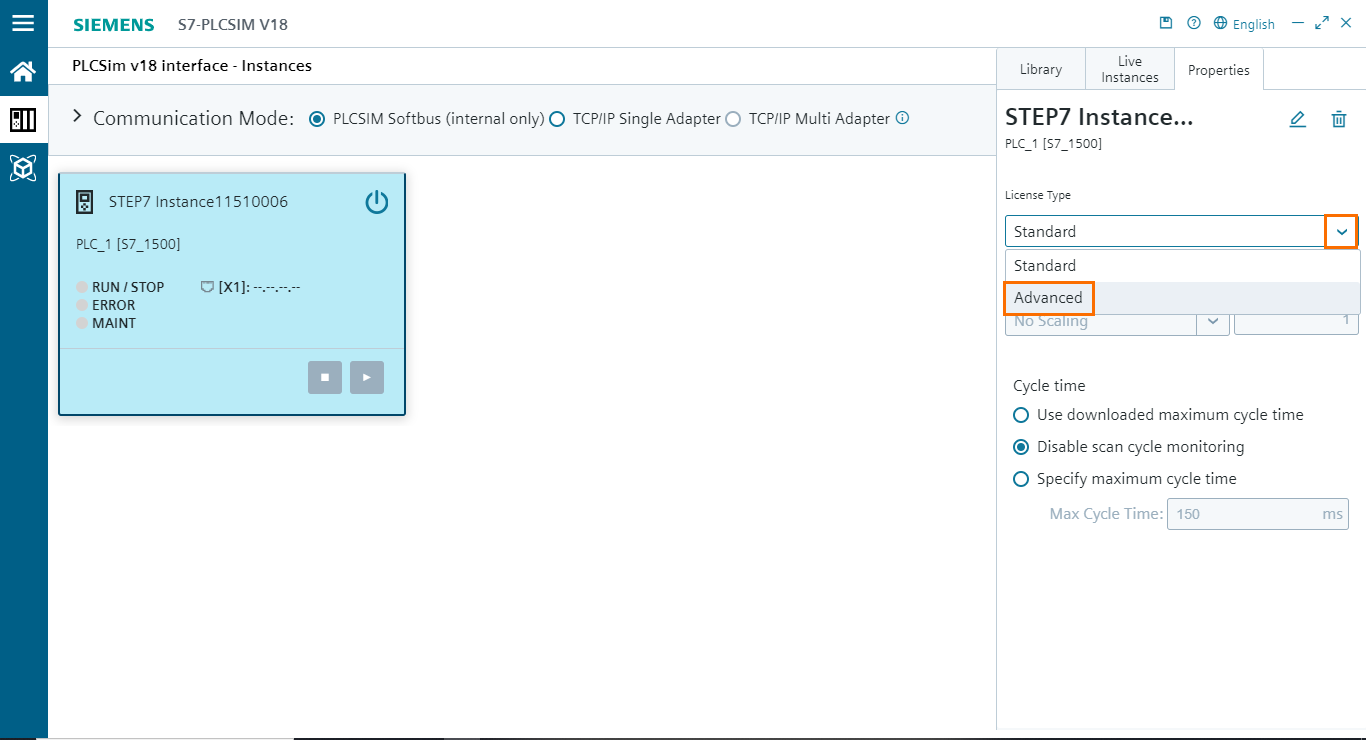Delete the instance with the trash icon
The width and height of the screenshot is (1366, 740).
pyautogui.click(x=1339, y=119)
